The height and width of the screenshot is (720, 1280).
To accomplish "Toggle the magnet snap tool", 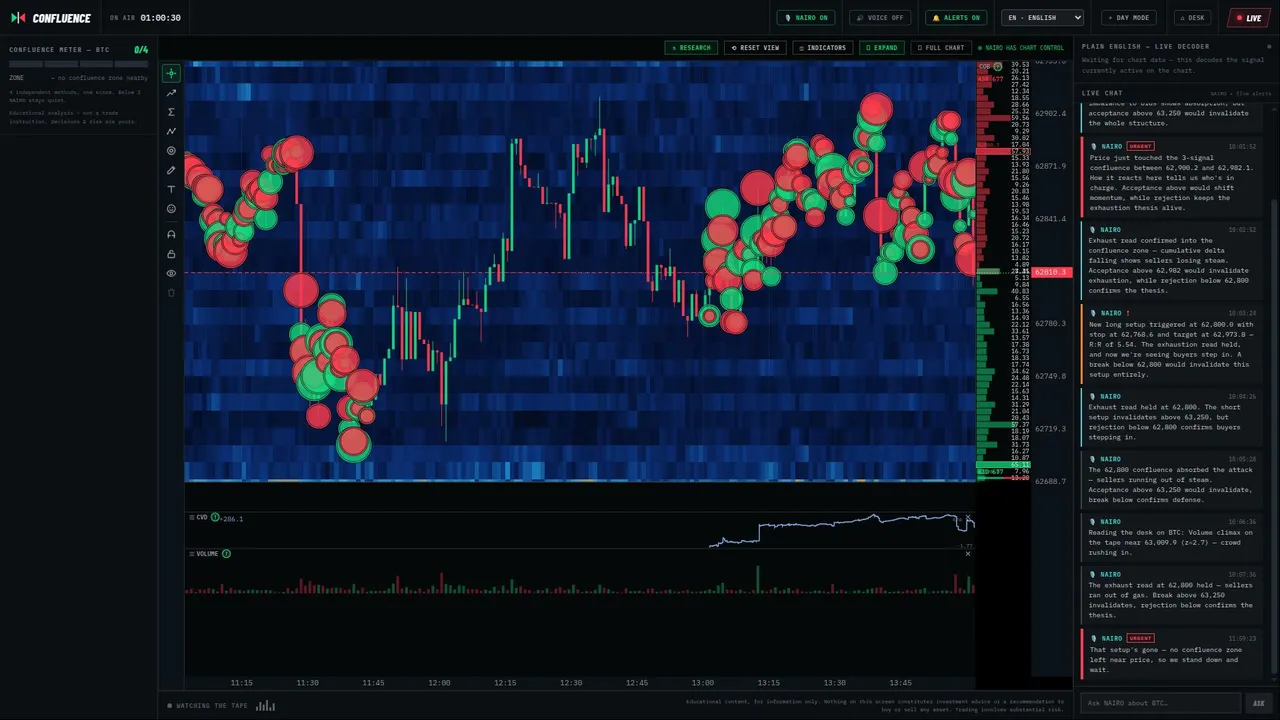I will [171, 234].
